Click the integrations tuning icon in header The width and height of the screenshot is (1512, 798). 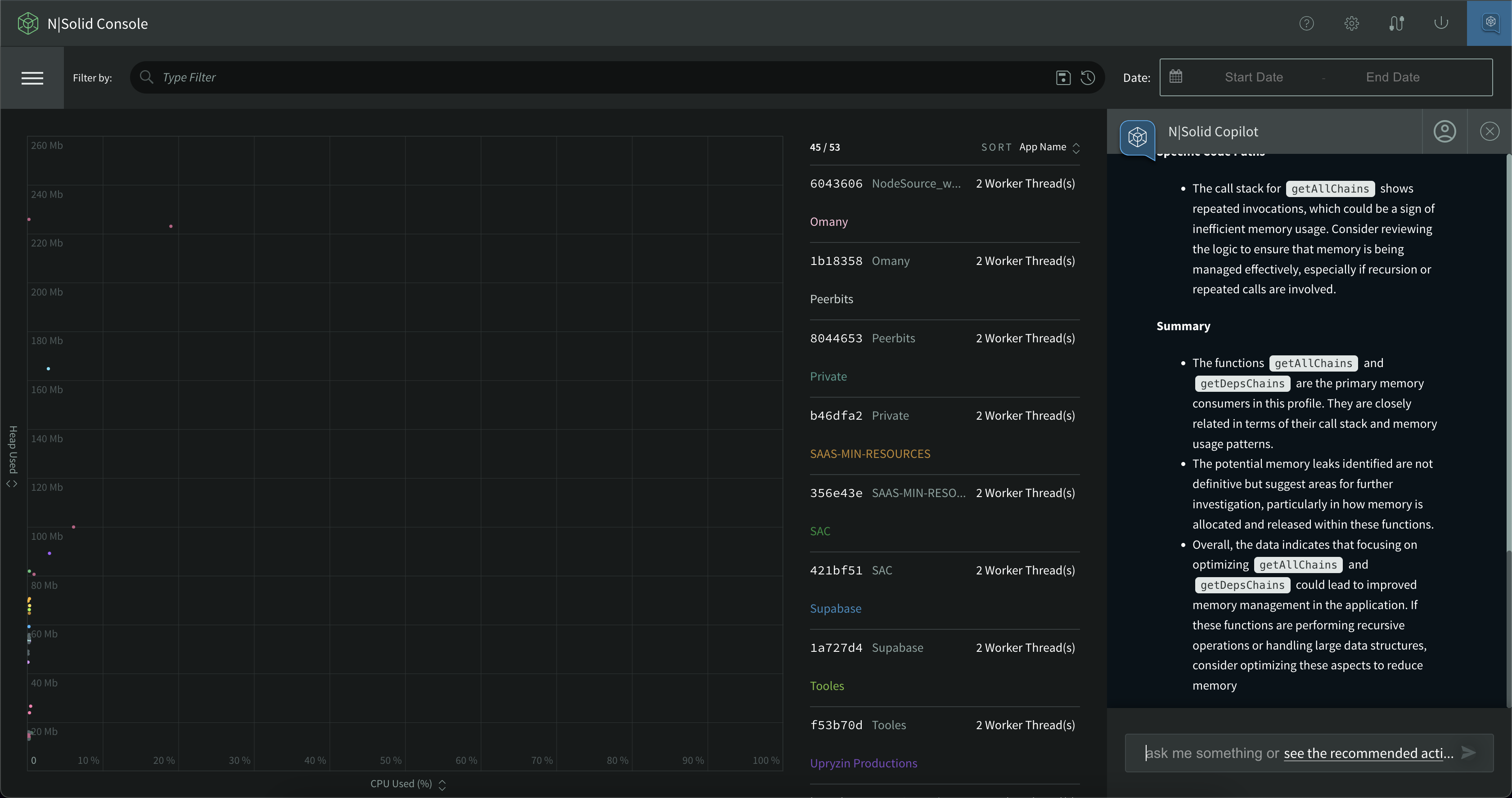(1396, 23)
